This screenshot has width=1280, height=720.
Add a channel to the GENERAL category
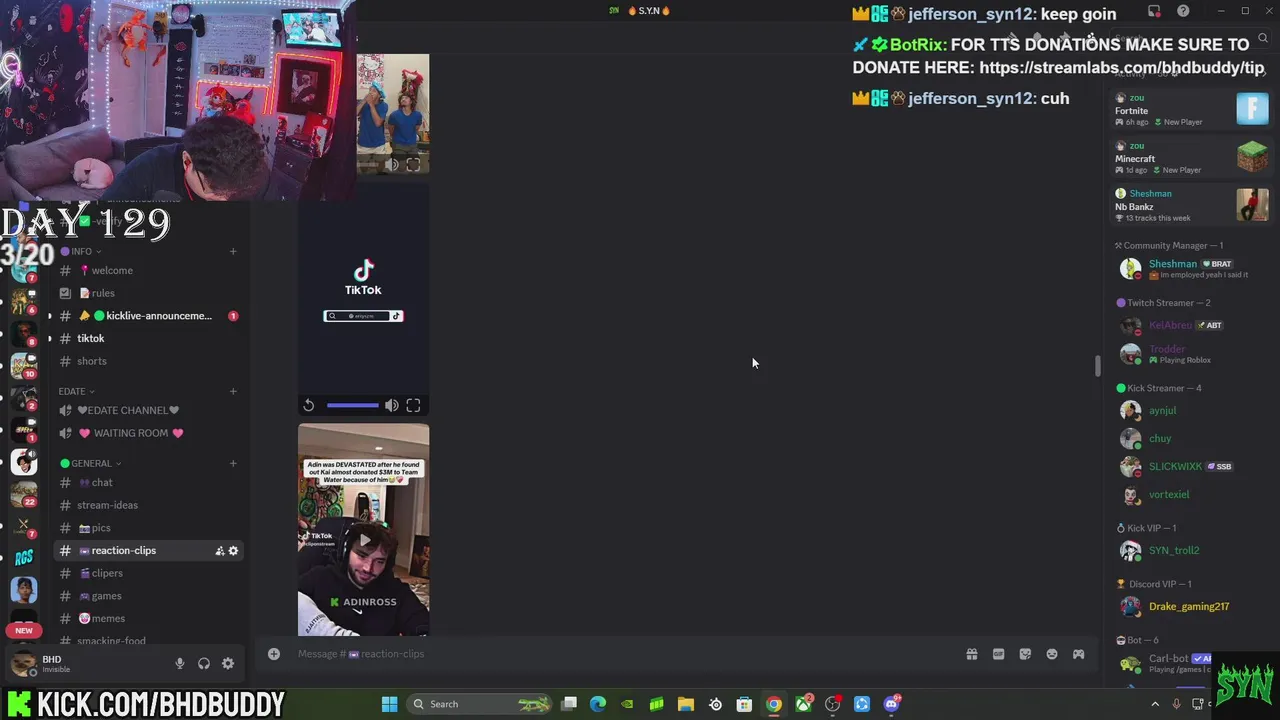[x=233, y=463]
